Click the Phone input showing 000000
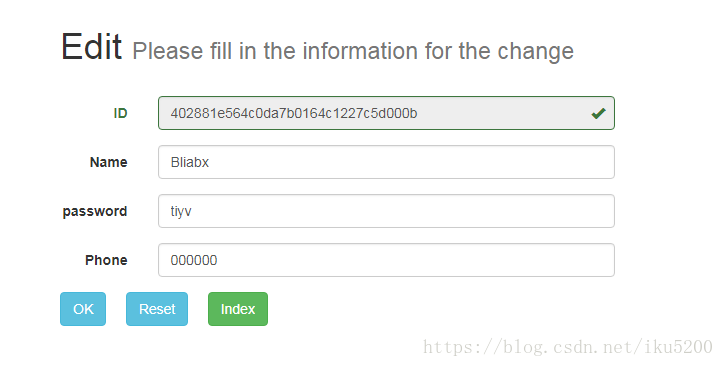 (x=386, y=260)
